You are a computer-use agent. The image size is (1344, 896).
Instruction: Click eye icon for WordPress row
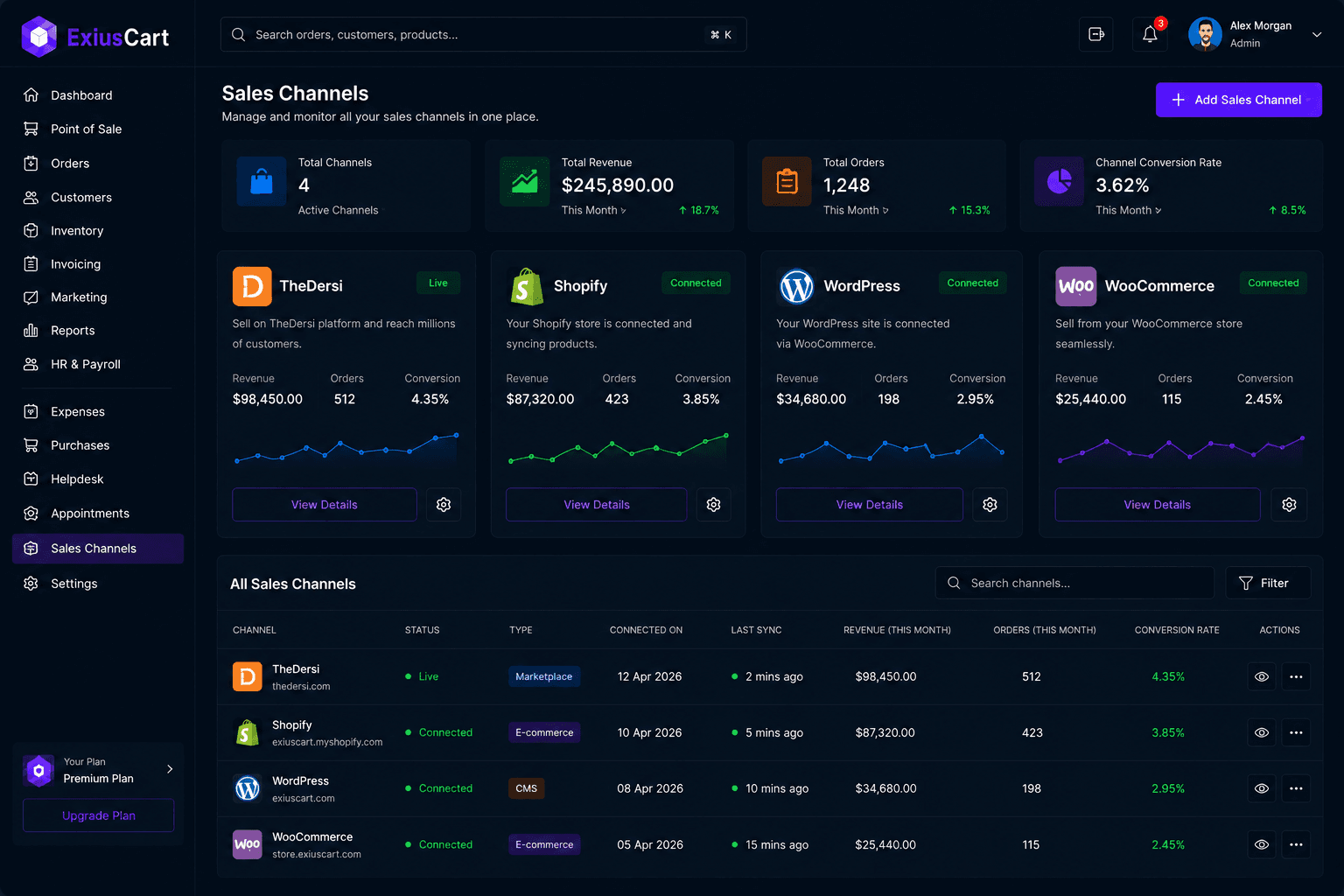(x=1262, y=788)
